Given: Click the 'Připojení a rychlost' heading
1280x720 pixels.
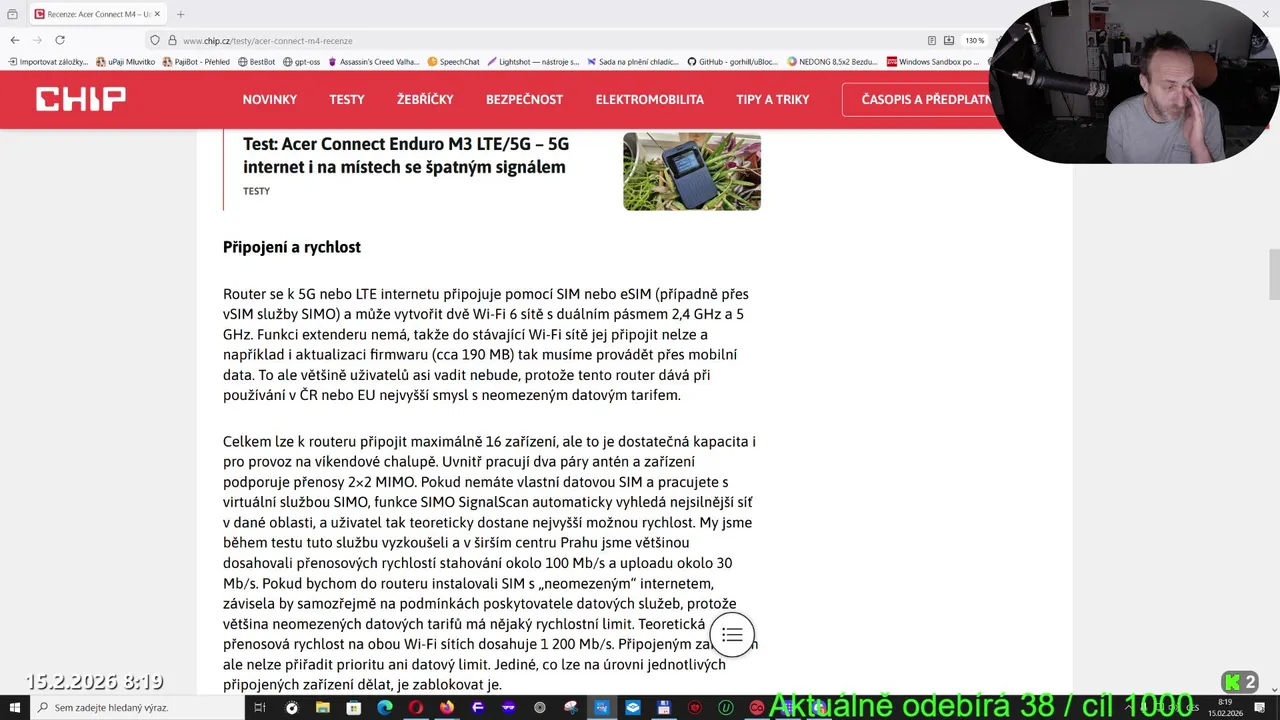Looking at the screenshot, I should 292,247.
